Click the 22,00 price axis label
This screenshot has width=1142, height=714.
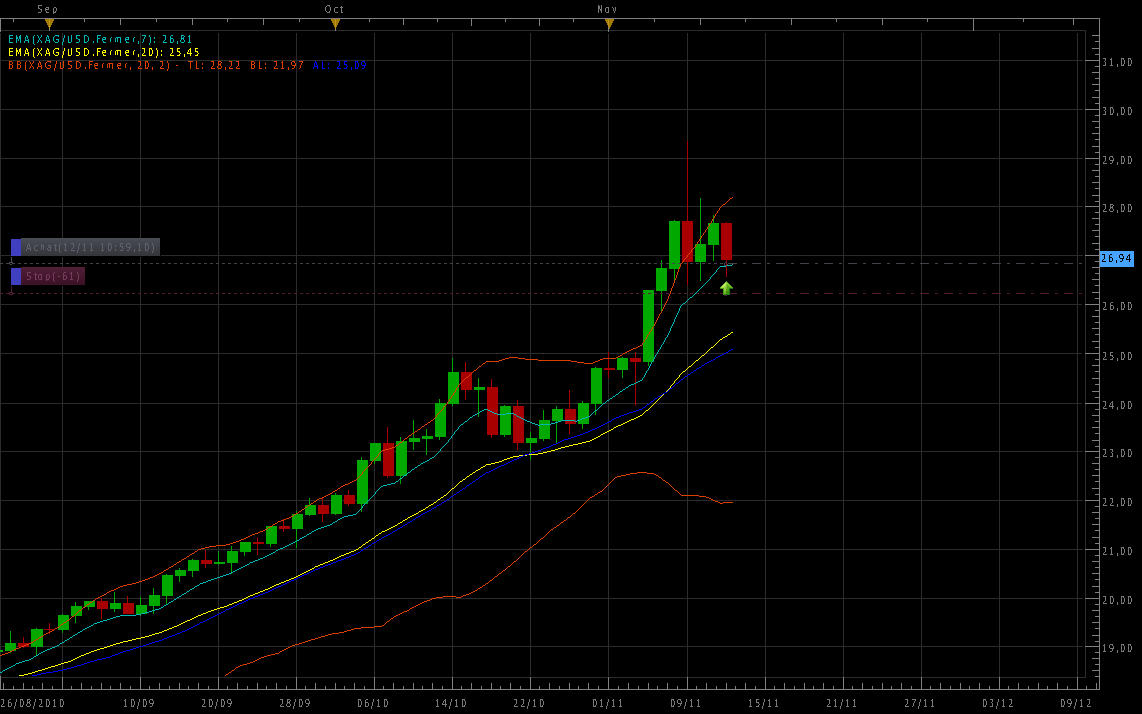[1116, 502]
